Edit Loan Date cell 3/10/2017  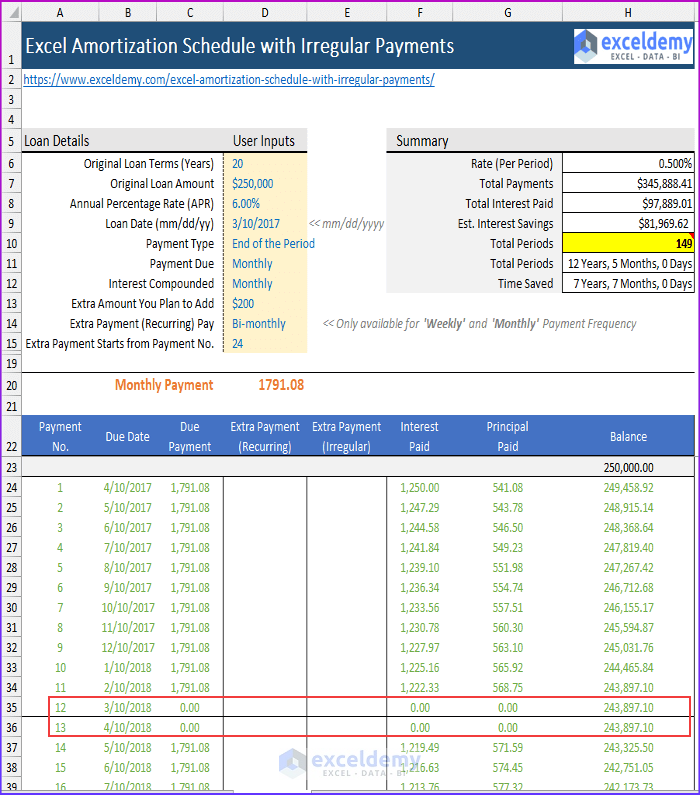(x=265, y=224)
